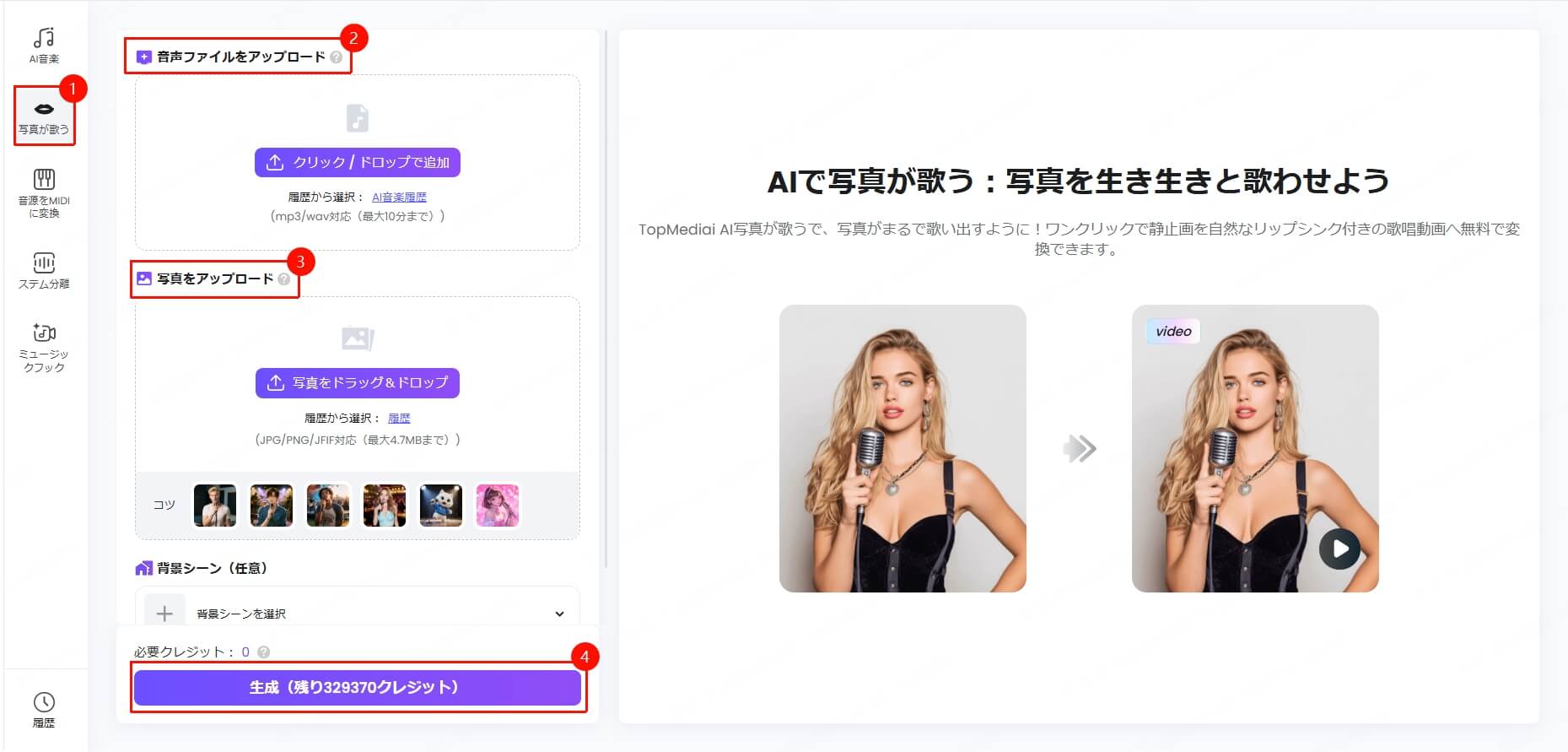
Task: Click the left panel vertical scrollbar
Action: point(606,300)
